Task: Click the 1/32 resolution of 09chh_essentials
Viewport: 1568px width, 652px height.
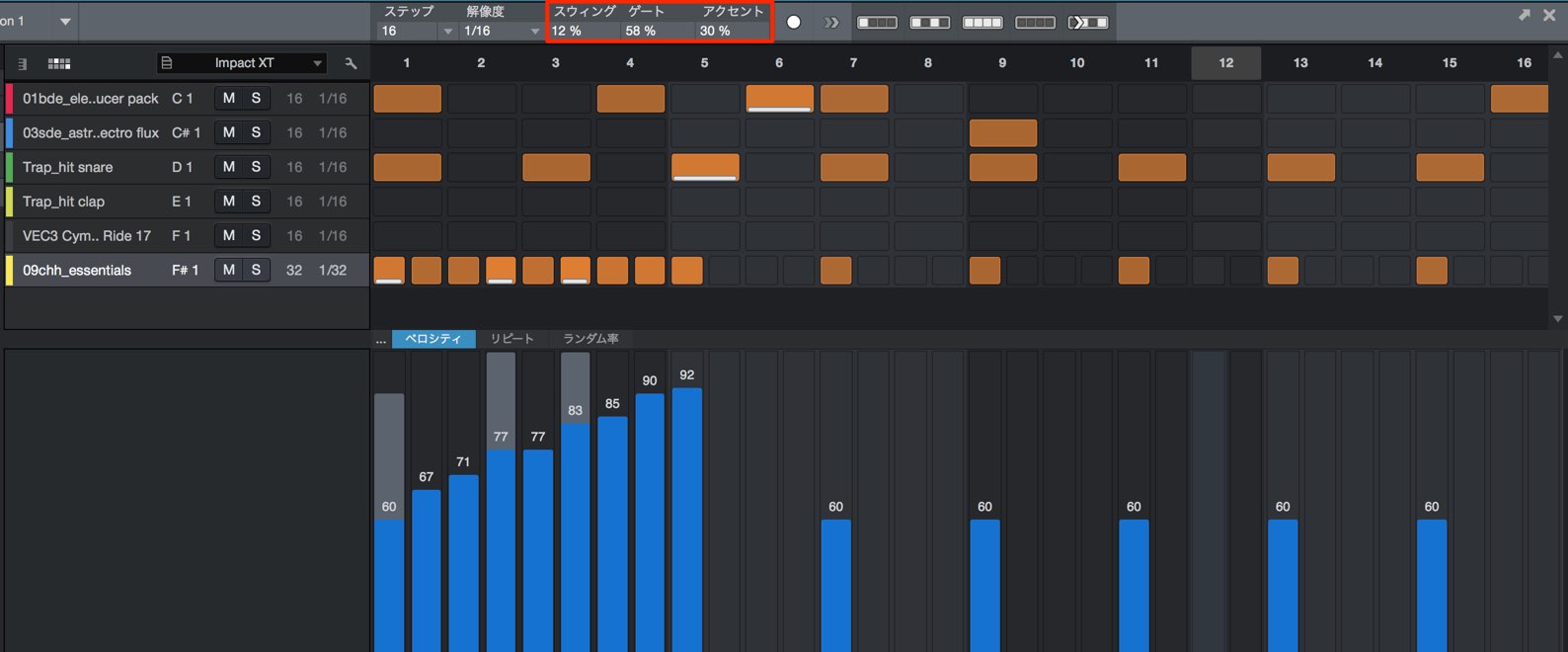Action: pos(333,270)
